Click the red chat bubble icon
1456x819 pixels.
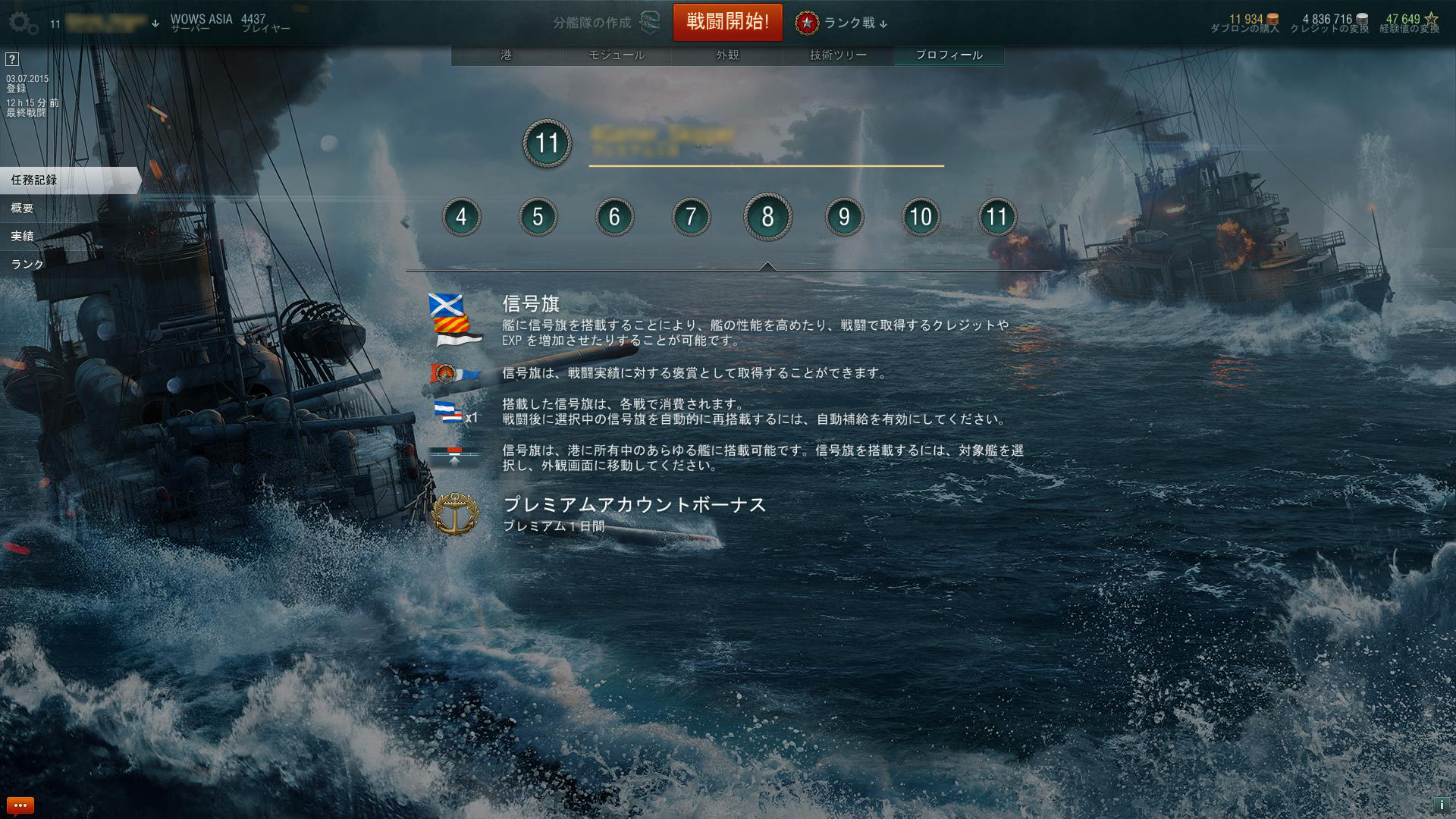[20, 805]
